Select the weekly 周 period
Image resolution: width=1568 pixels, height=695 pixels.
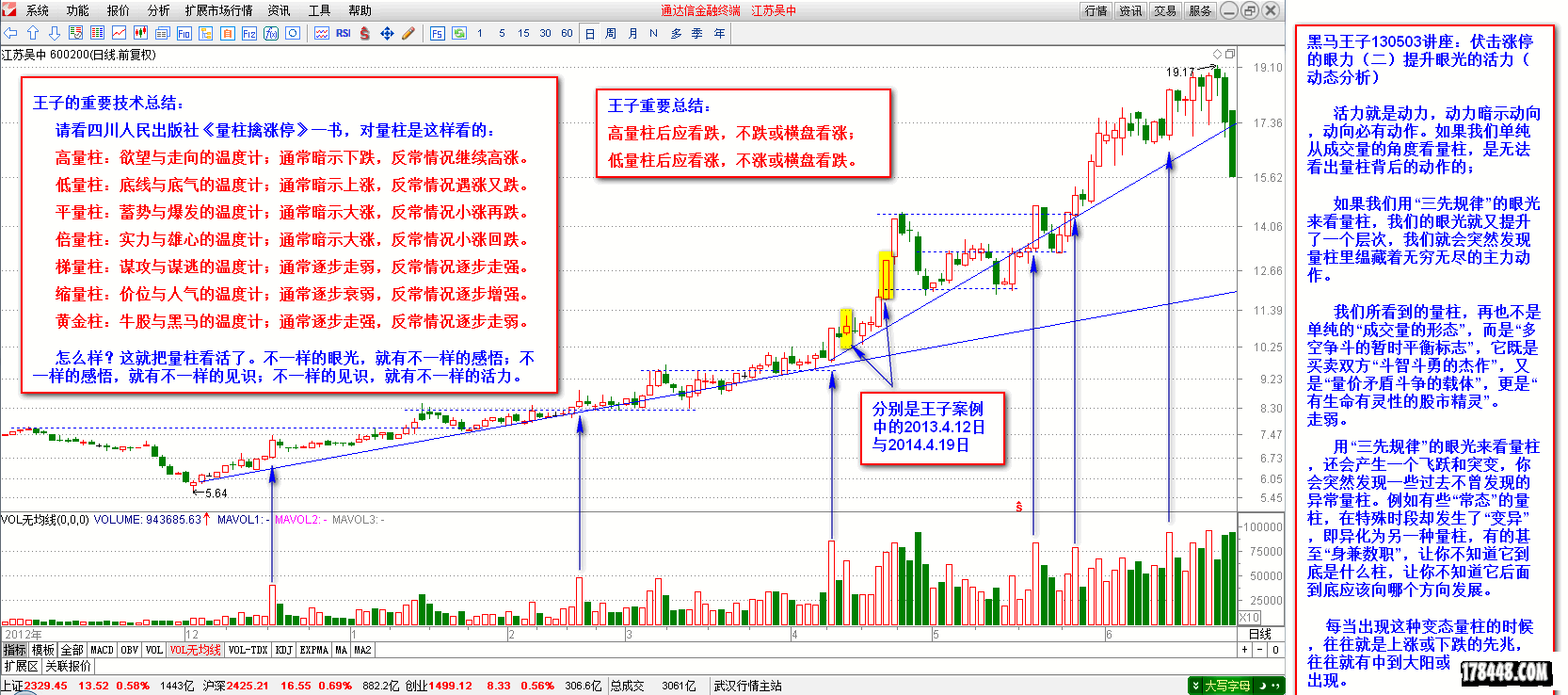click(611, 33)
